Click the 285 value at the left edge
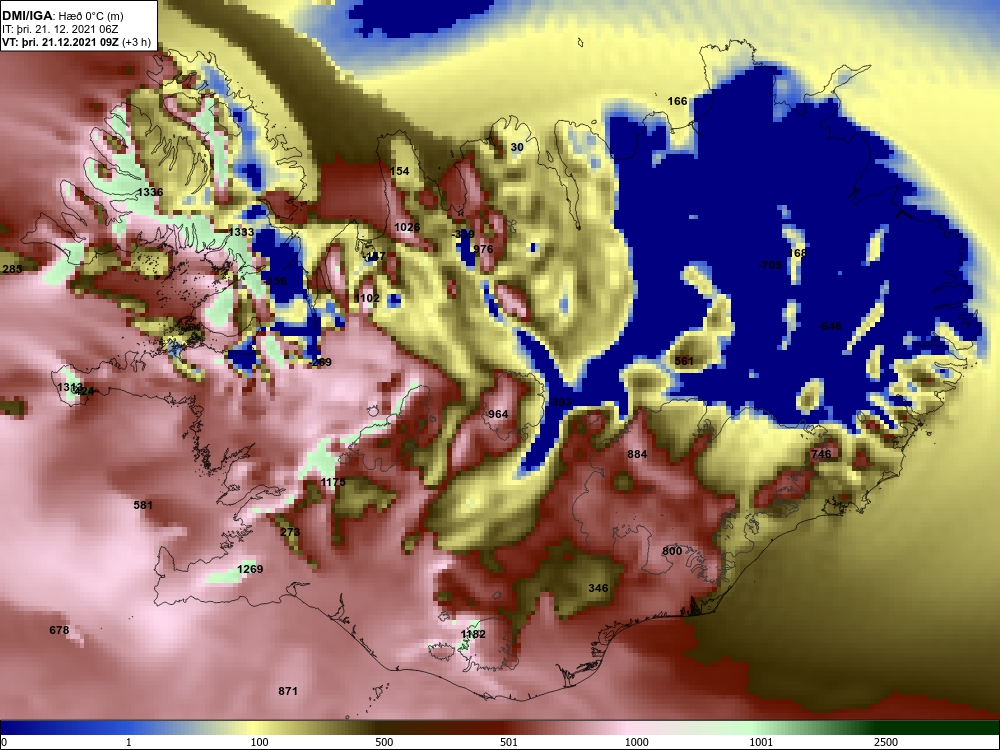Viewport: 1000px width, 750px height. point(11,269)
